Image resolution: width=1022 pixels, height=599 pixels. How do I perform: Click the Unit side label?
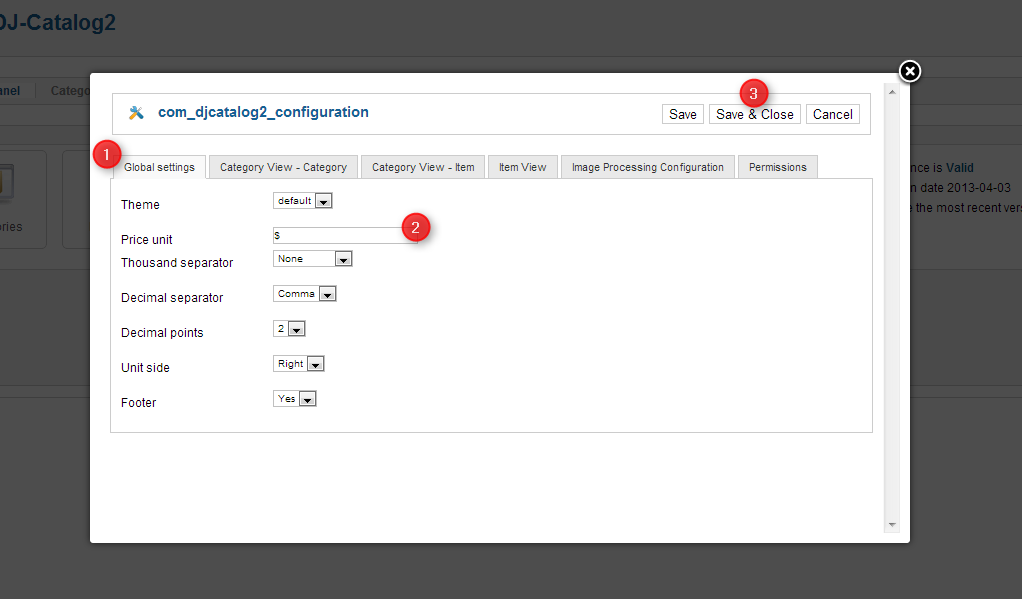145,368
